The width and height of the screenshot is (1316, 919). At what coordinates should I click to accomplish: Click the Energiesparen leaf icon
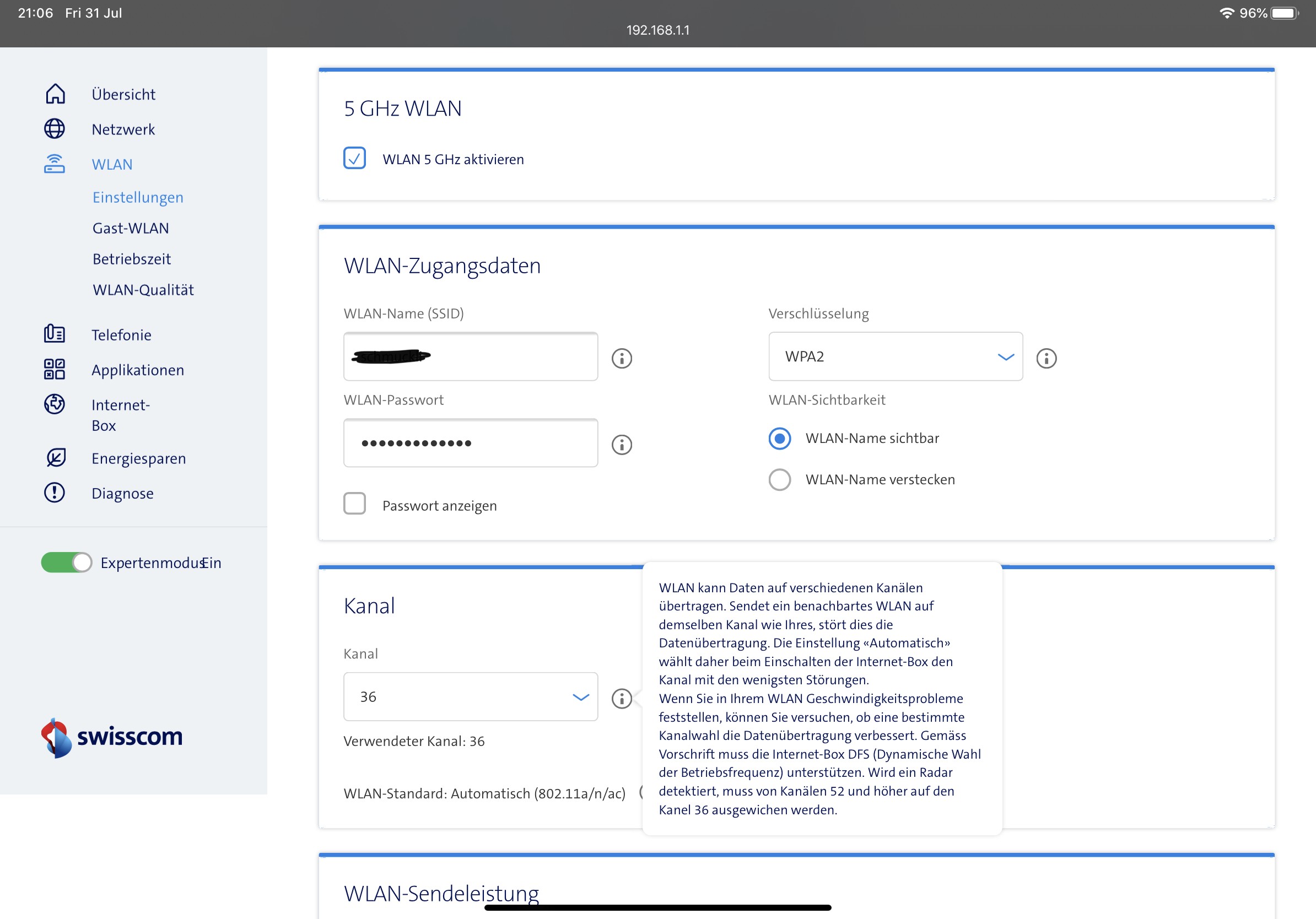click(x=56, y=458)
